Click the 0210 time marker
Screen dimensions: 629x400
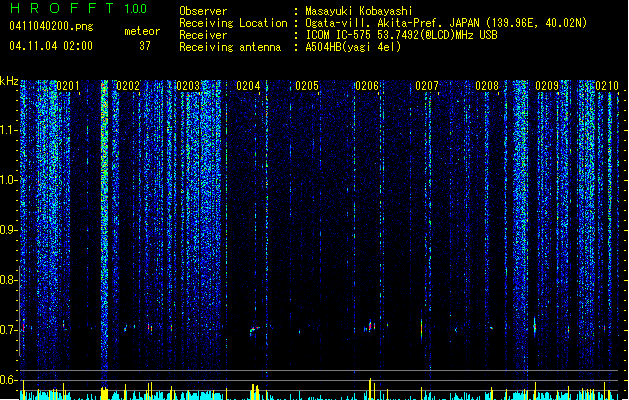point(607,86)
